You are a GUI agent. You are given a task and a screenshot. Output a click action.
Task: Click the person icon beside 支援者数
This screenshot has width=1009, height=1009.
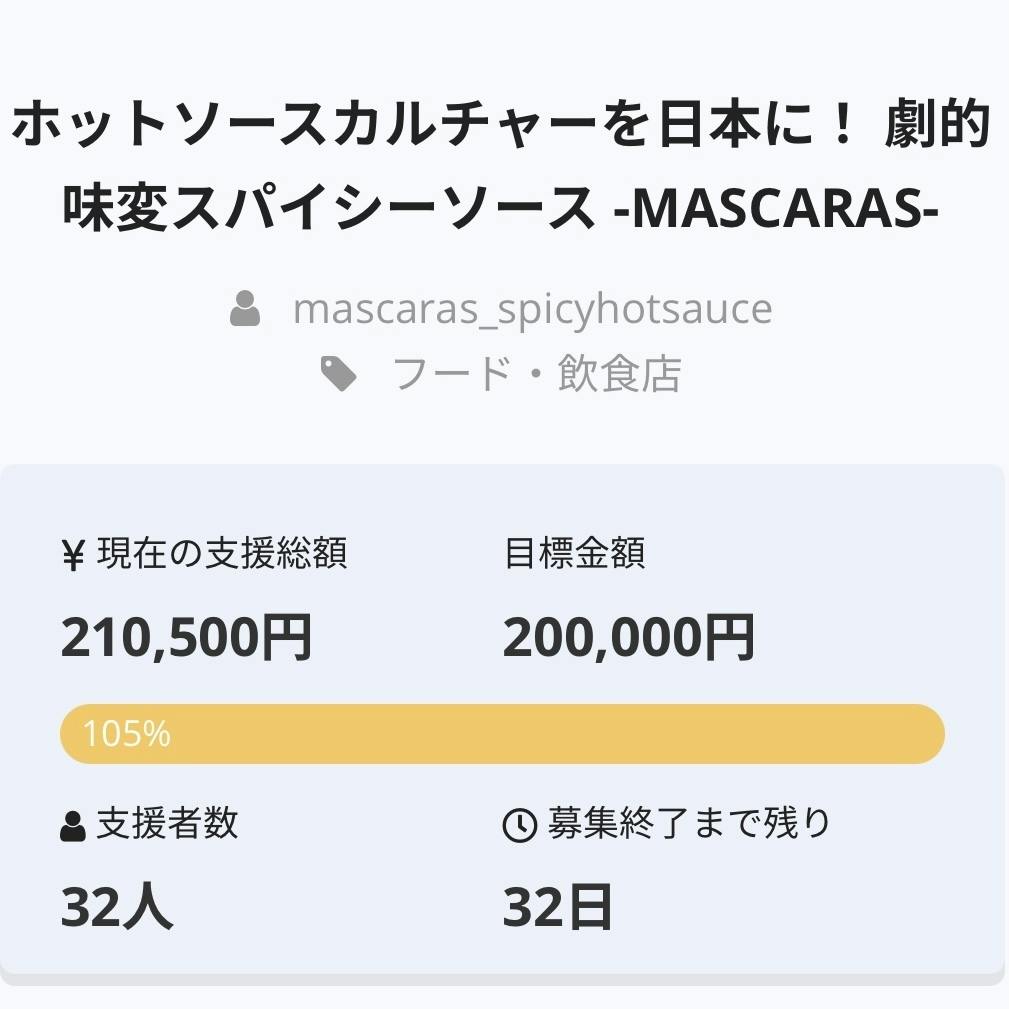point(73,826)
